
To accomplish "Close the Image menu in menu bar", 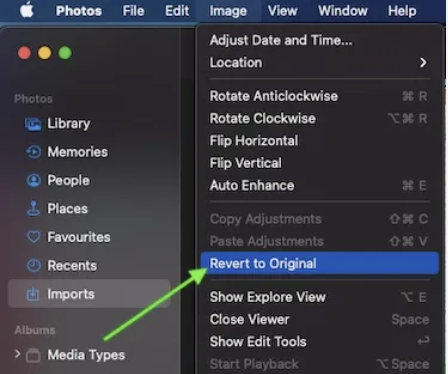I will [228, 11].
